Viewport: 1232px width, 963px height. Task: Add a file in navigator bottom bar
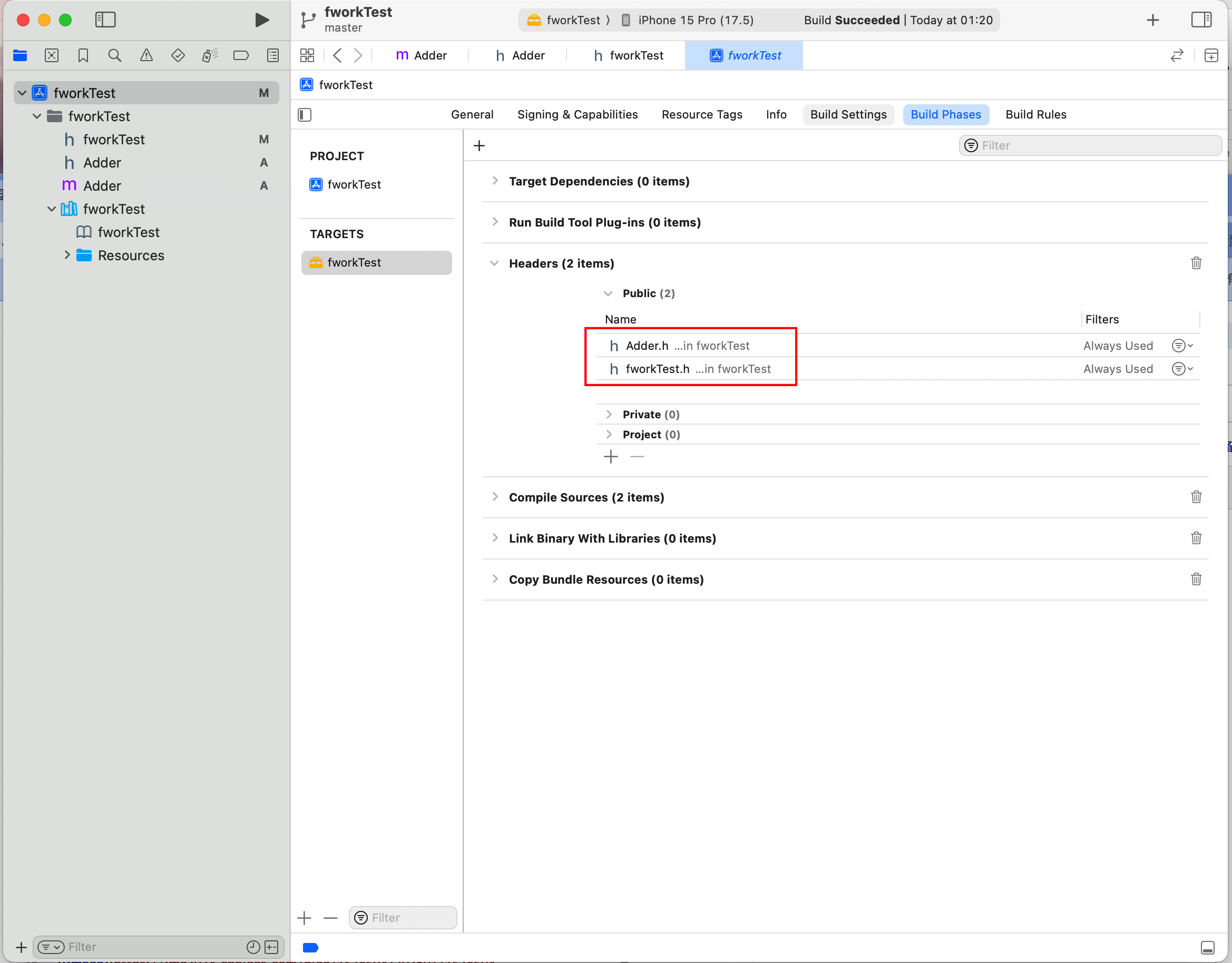[22, 947]
